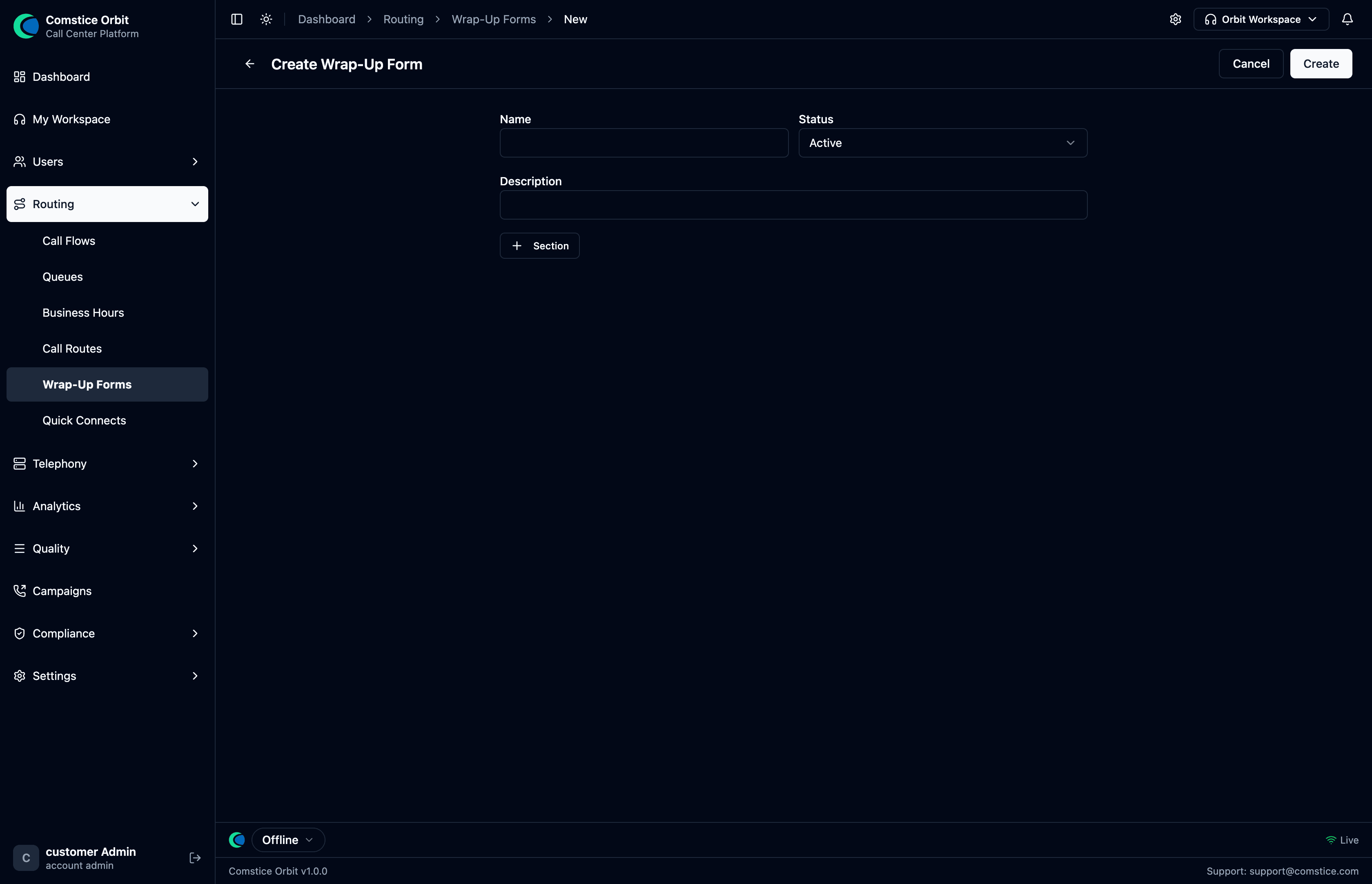The width and height of the screenshot is (1372, 884).
Task: Click the Telephony server icon
Action: click(20, 464)
